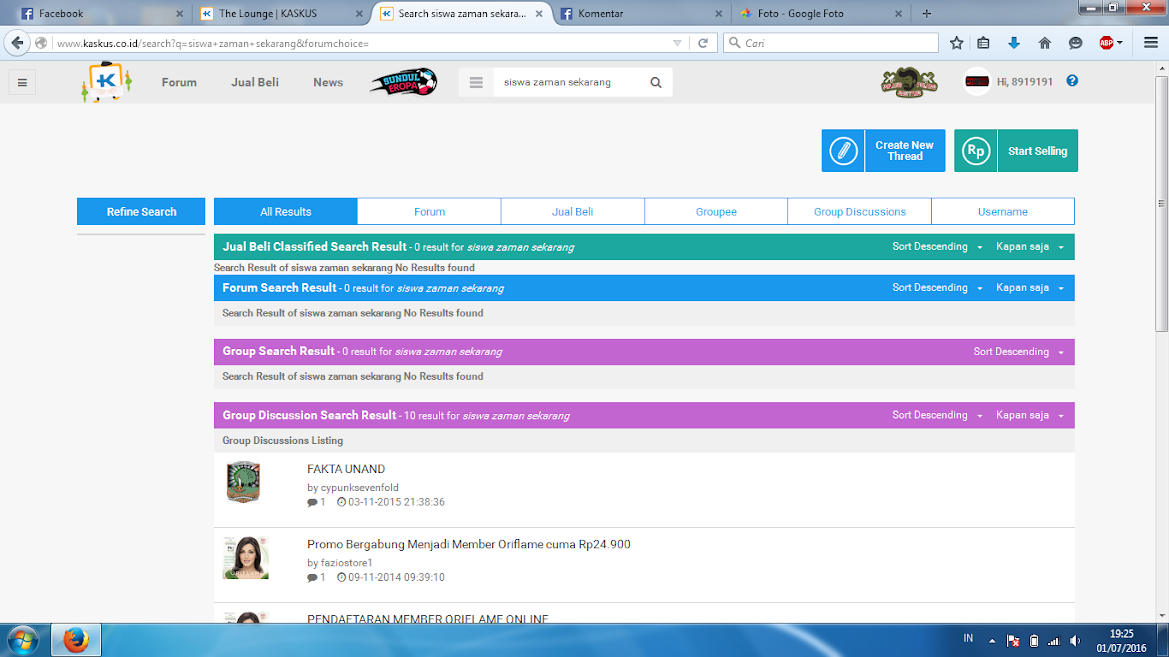Image resolution: width=1169 pixels, height=657 pixels.
Task: Click the Kaskus logo icon
Action: pos(107,81)
